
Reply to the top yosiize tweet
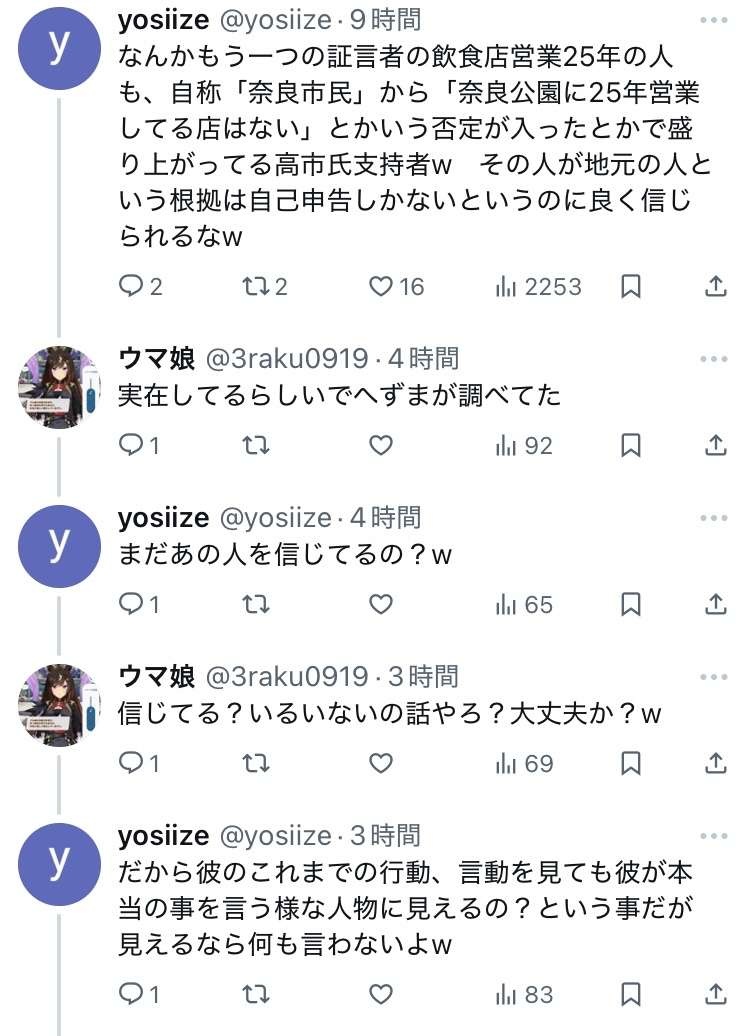coord(132,287)
